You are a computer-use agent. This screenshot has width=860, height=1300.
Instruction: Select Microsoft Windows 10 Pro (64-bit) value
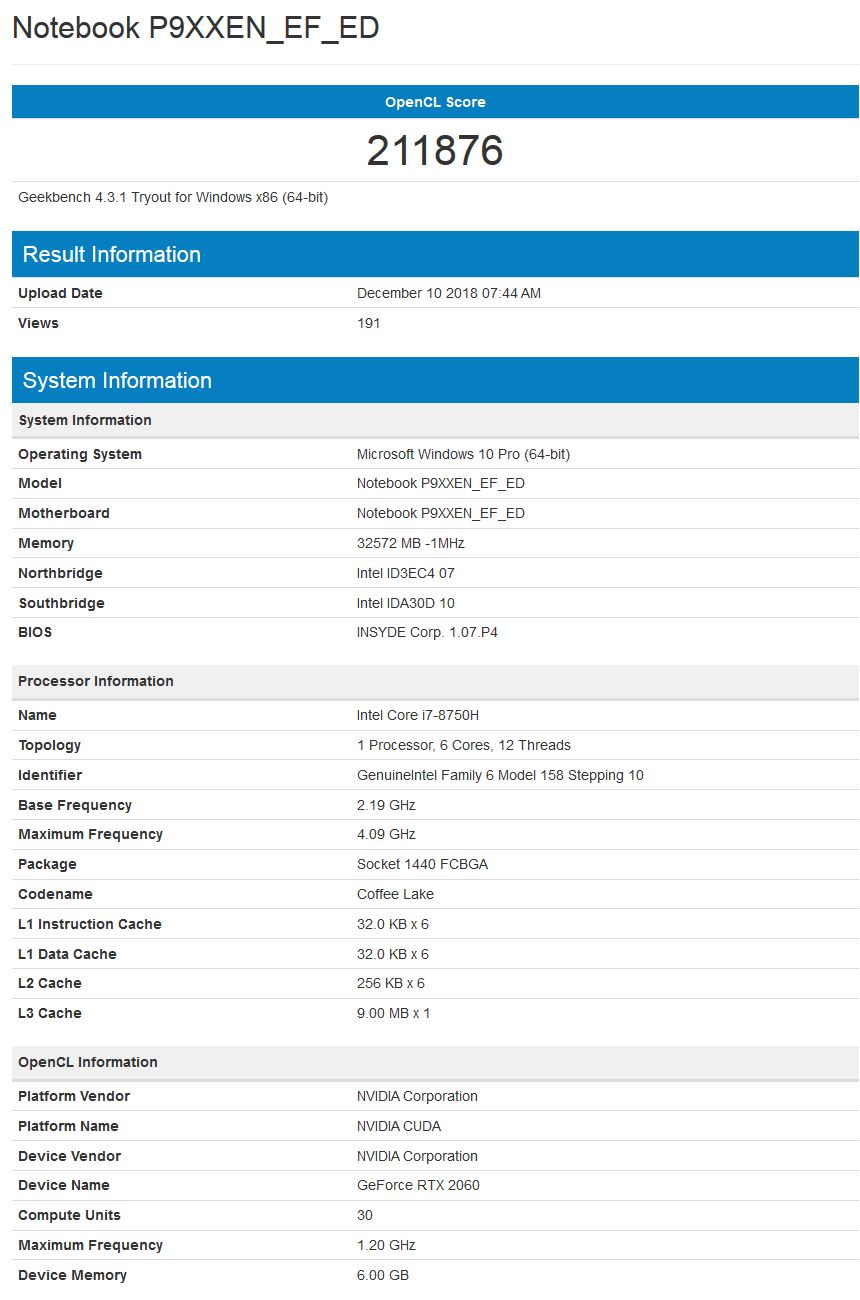(x=463, y=454)
